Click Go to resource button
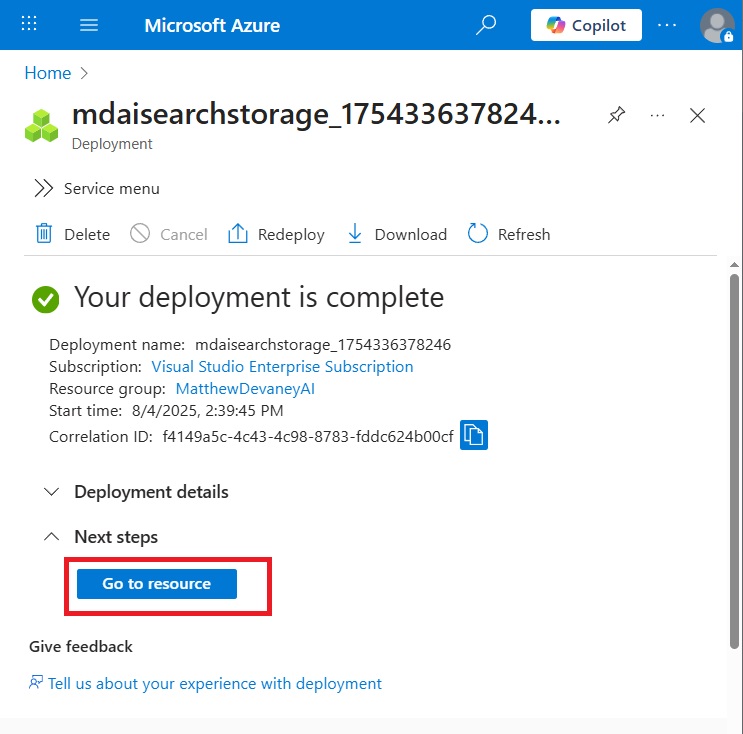Image resolution: width=743 pixels, height=734 pixels. coord(157,584)
